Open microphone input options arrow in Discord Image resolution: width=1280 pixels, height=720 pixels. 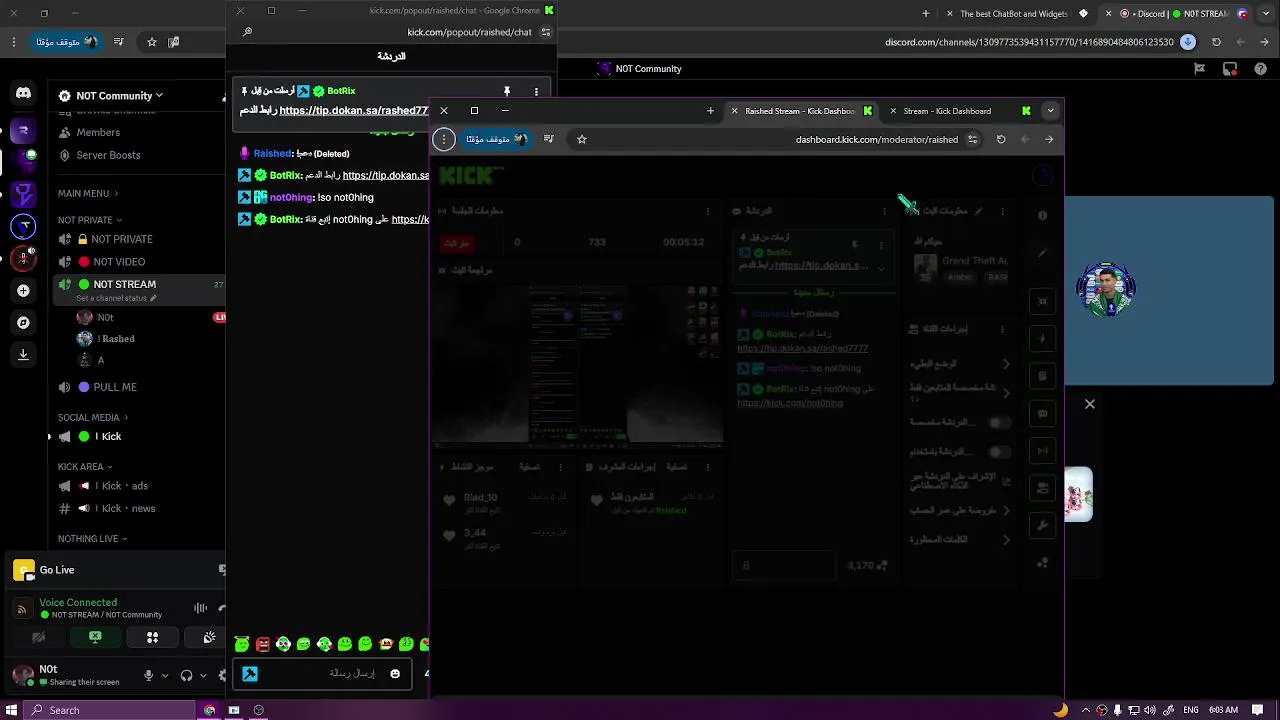point(165,676)
